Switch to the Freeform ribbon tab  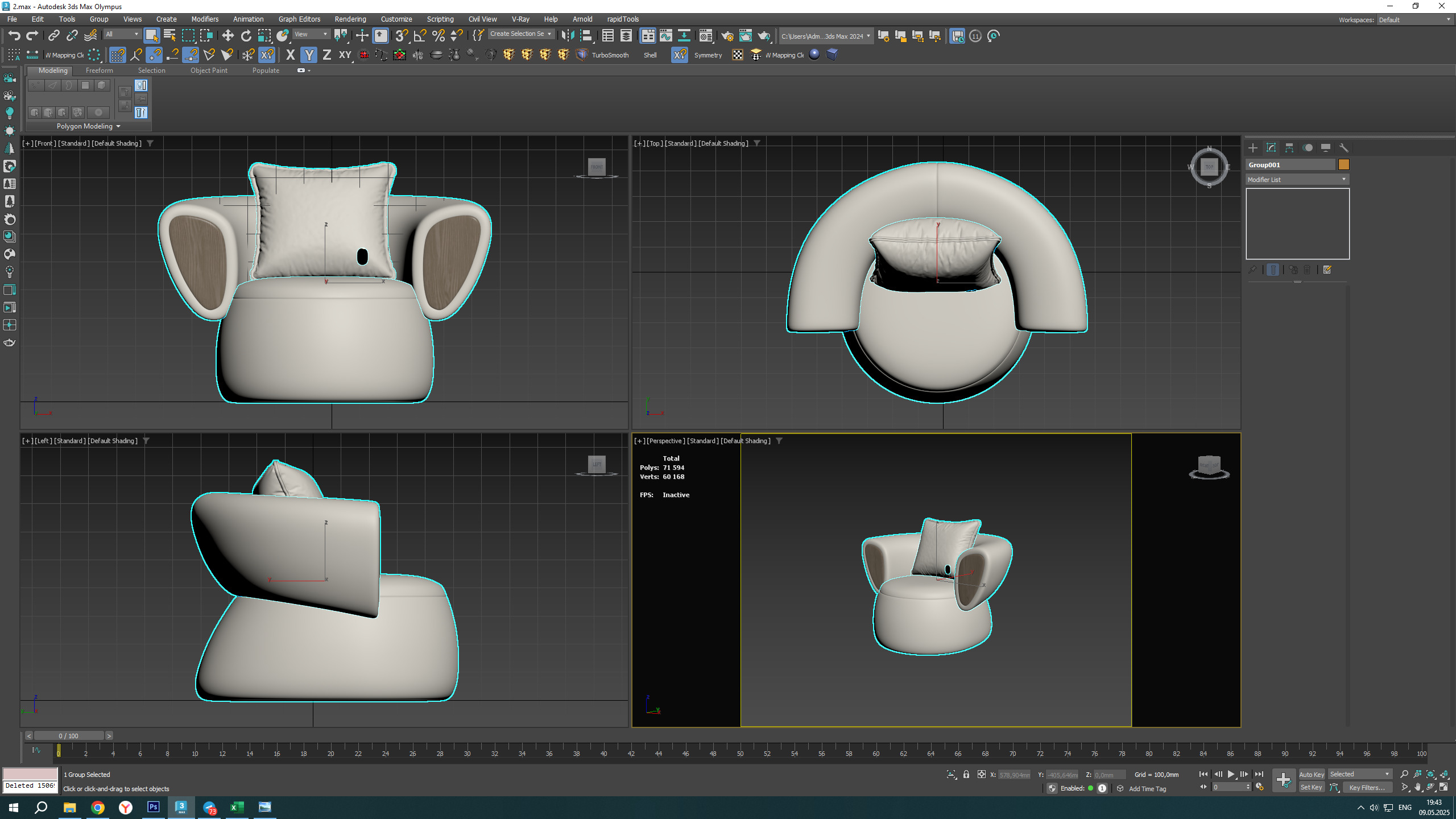(99, 71)
